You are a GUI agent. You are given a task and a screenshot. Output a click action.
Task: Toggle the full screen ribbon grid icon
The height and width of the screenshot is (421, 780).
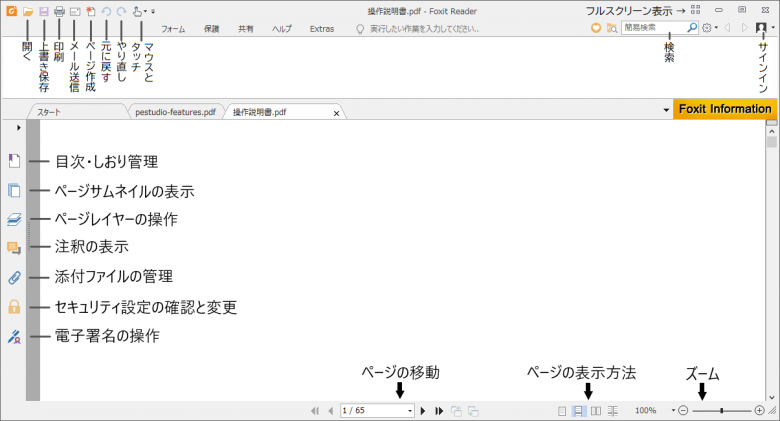[695, 10]
